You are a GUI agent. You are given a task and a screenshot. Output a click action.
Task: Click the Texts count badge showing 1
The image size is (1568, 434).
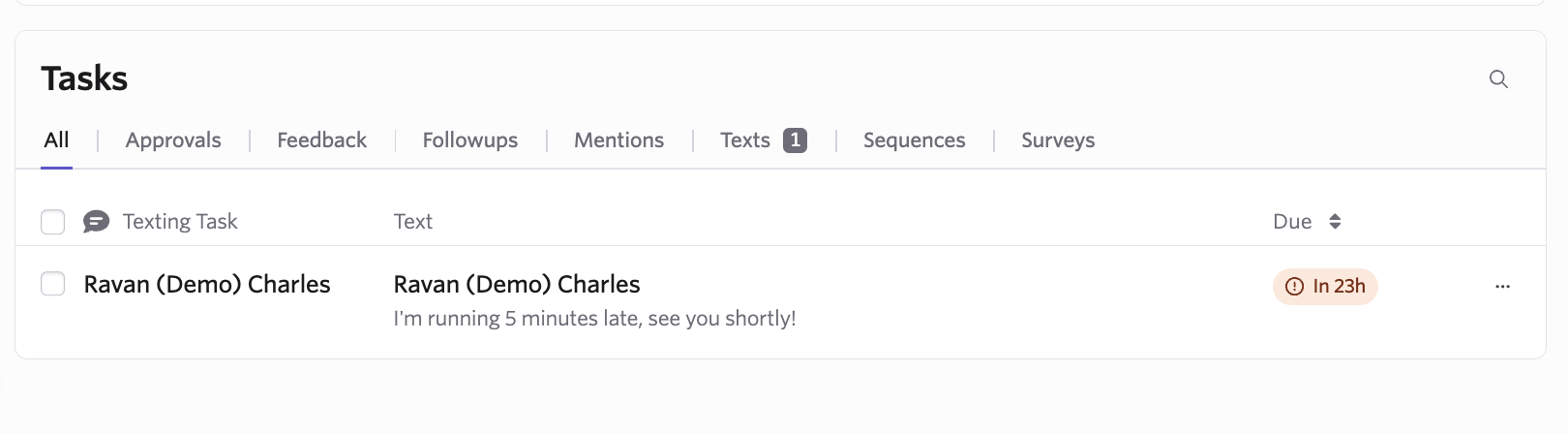(x=795, y=140)
